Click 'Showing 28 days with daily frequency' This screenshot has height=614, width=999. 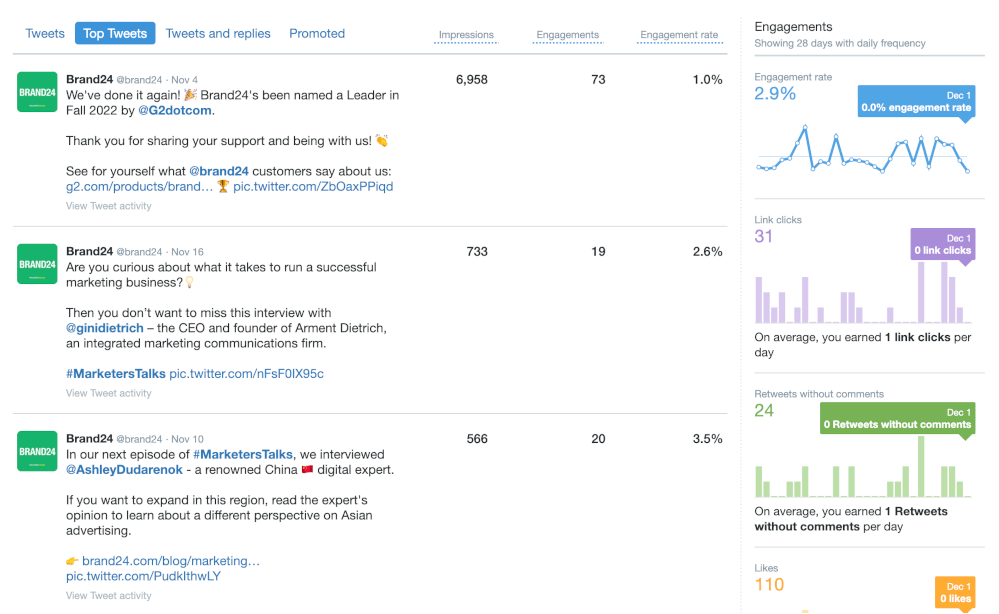coord(840,43)
